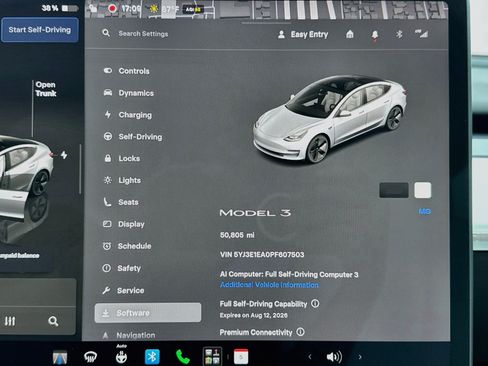Open the Calendar app in dock
This screenshot has width=488, height=366.
pyautogui.click(x=241, y=357)
